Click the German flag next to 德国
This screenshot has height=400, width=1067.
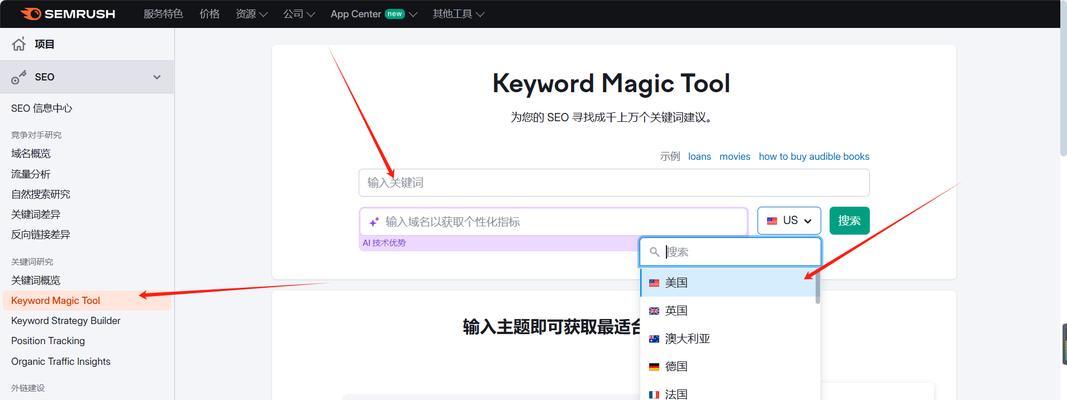pos(654,367)
